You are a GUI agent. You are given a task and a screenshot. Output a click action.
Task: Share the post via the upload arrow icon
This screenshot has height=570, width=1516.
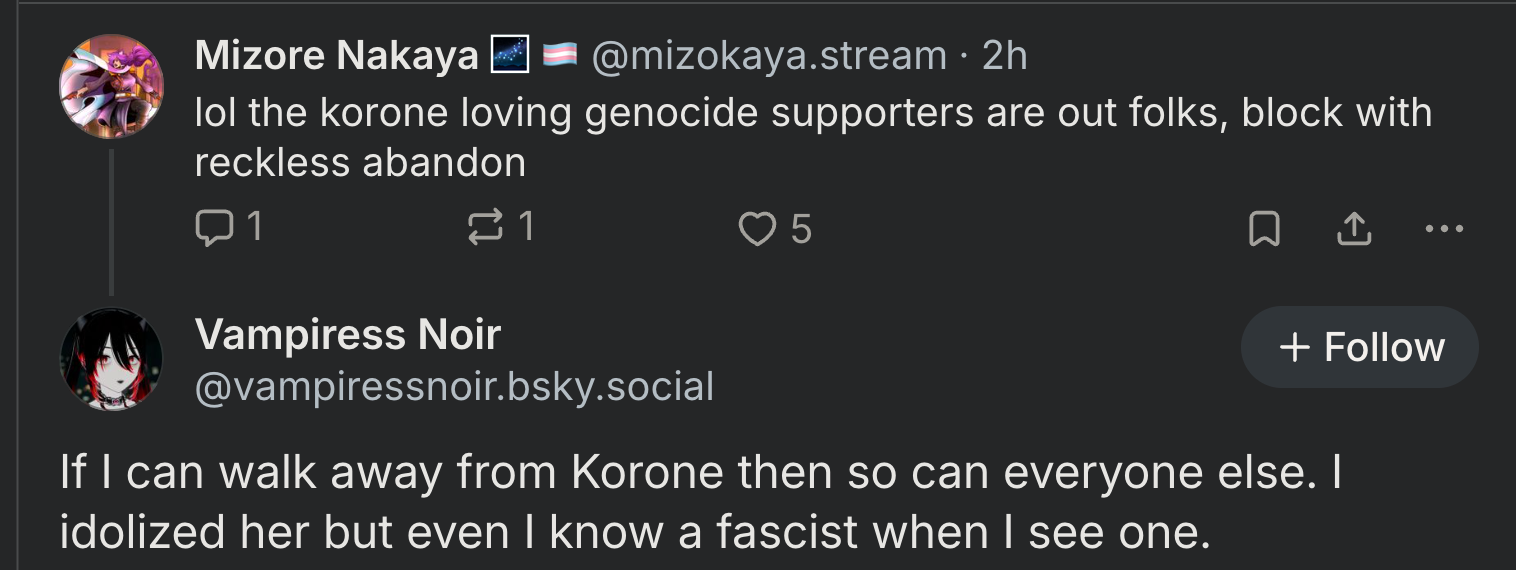tap(1354, 230)
